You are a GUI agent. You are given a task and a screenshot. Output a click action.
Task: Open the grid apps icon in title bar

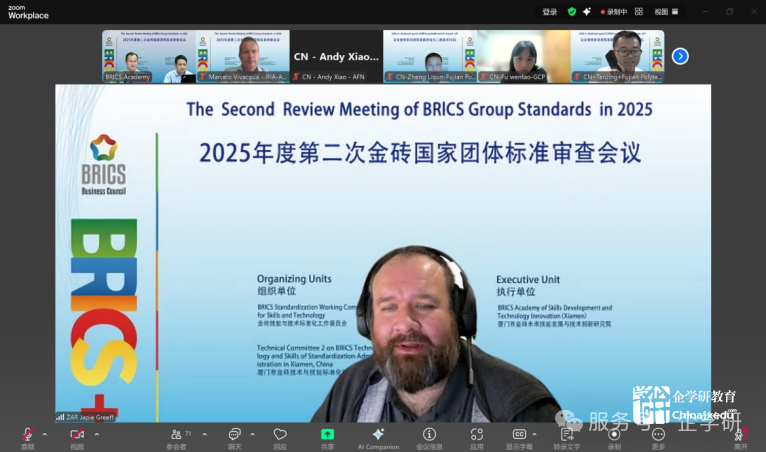[x=638, y=12]
